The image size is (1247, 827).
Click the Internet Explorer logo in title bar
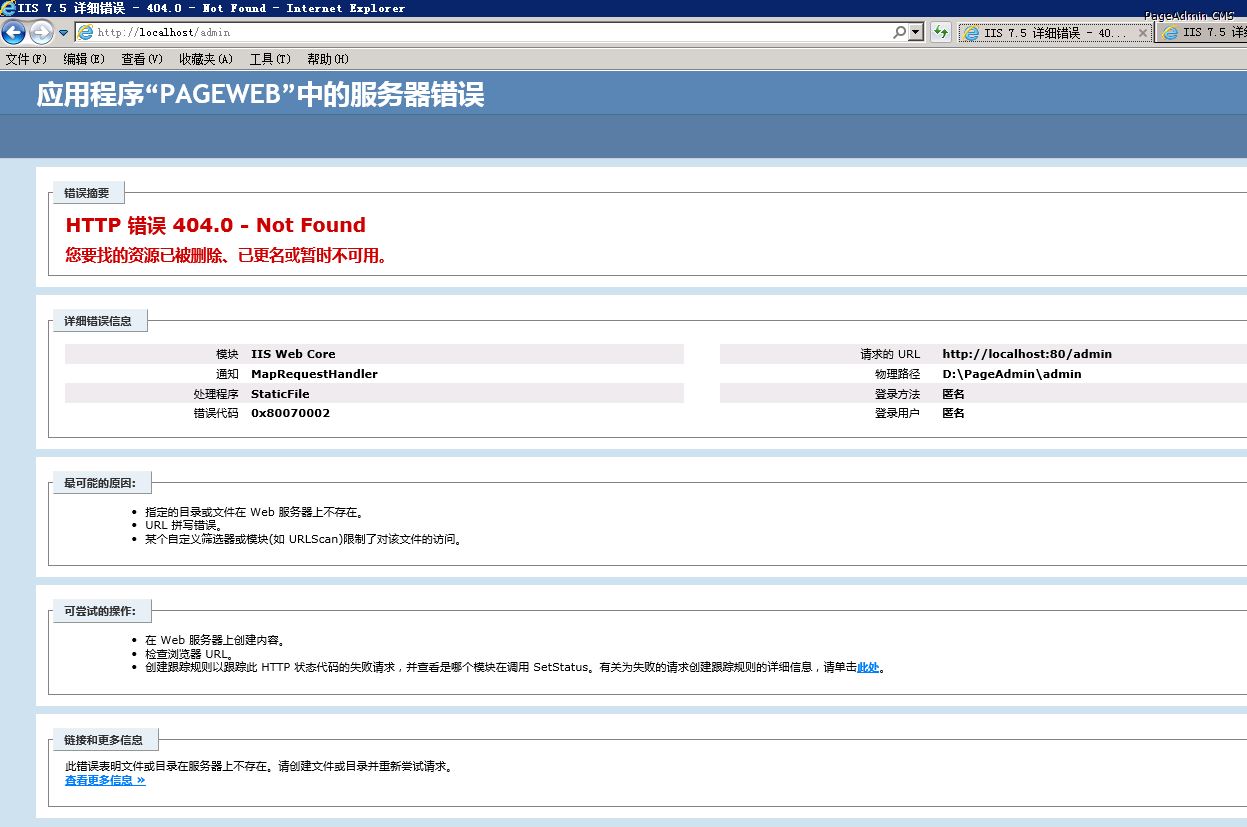[8, 8]
